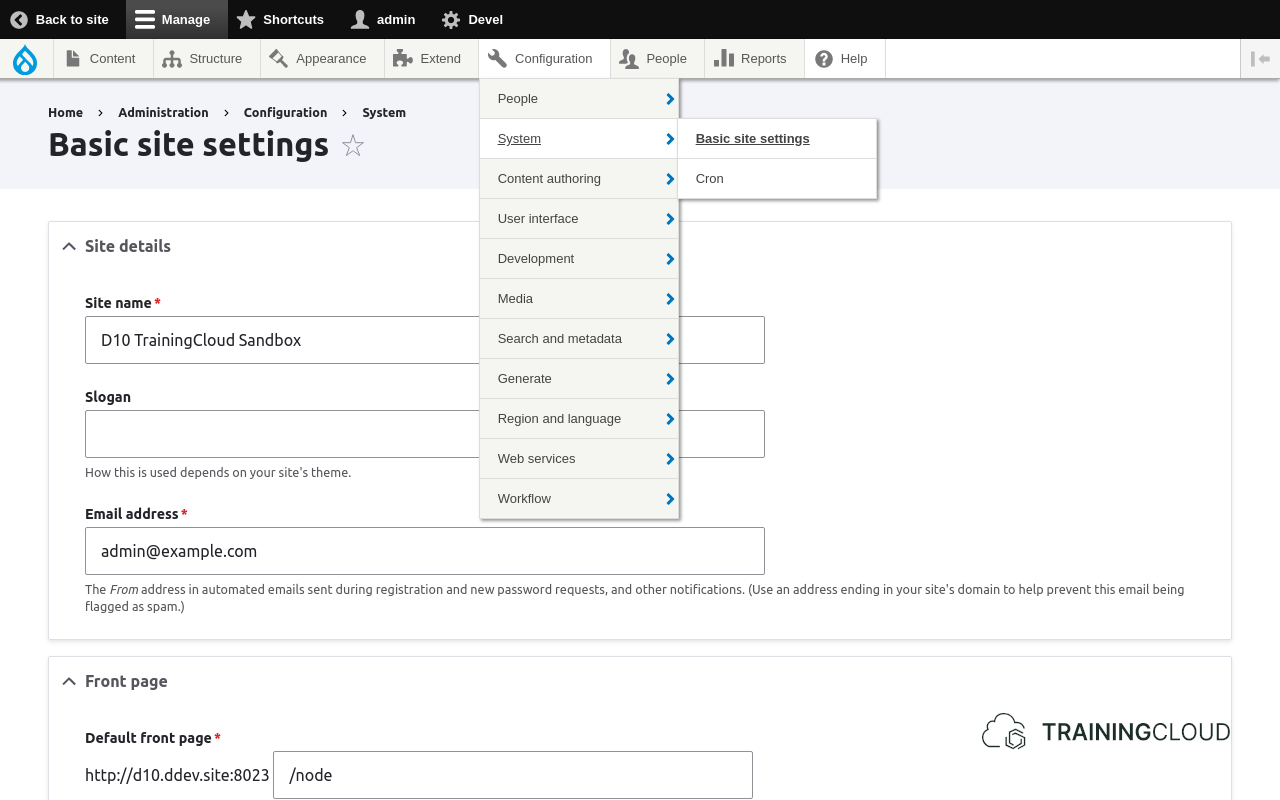
Task: Open the admin user menu
Action: point(383,19)
